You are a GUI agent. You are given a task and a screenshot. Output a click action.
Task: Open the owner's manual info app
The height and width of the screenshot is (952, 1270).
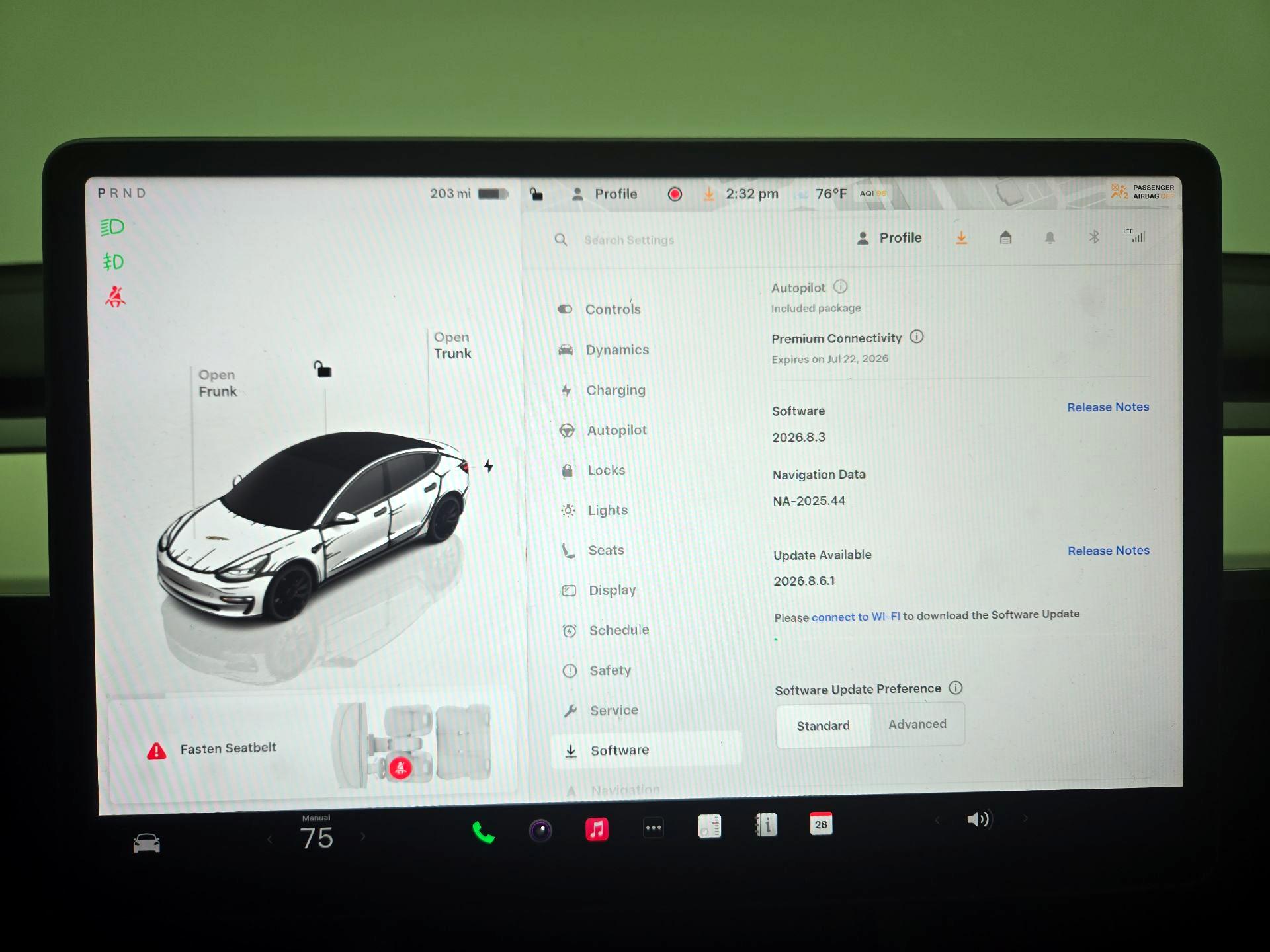pyautogui.click(x=766, y=824)
